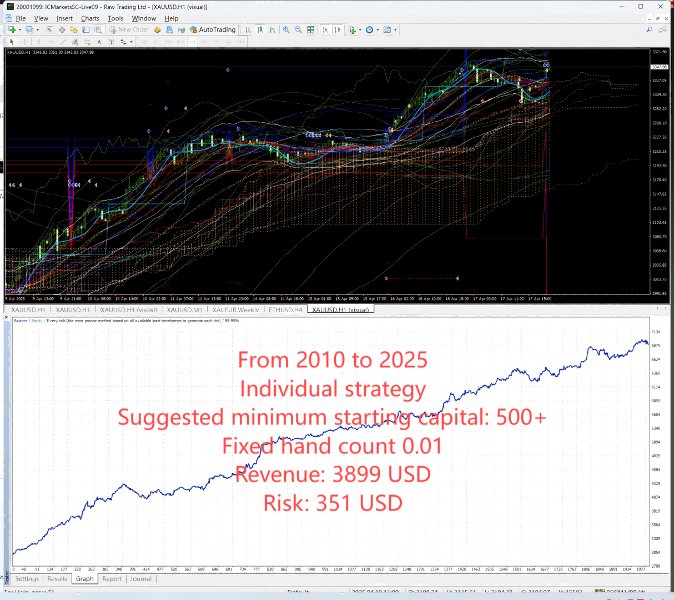Open a New Chart from toolbar
The height and width of the screenshot is (600, 674).
click(12, 30)
